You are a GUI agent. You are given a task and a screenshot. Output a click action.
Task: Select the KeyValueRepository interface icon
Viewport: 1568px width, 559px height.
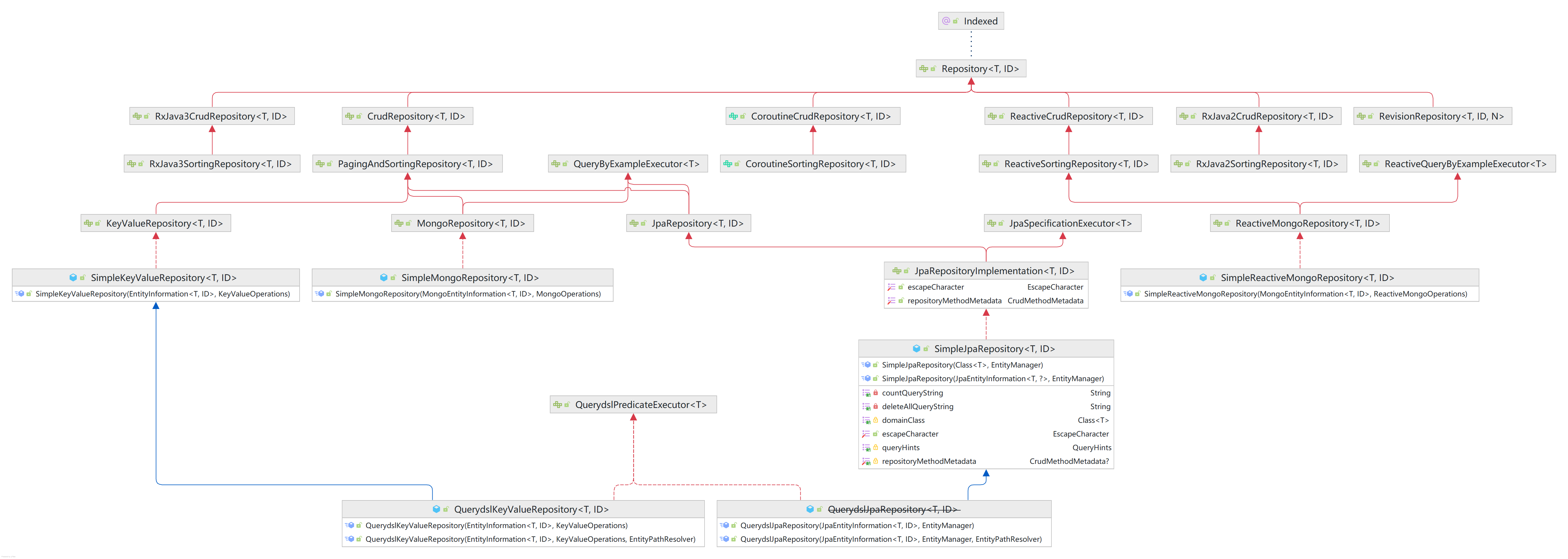(x=88, y=223)
